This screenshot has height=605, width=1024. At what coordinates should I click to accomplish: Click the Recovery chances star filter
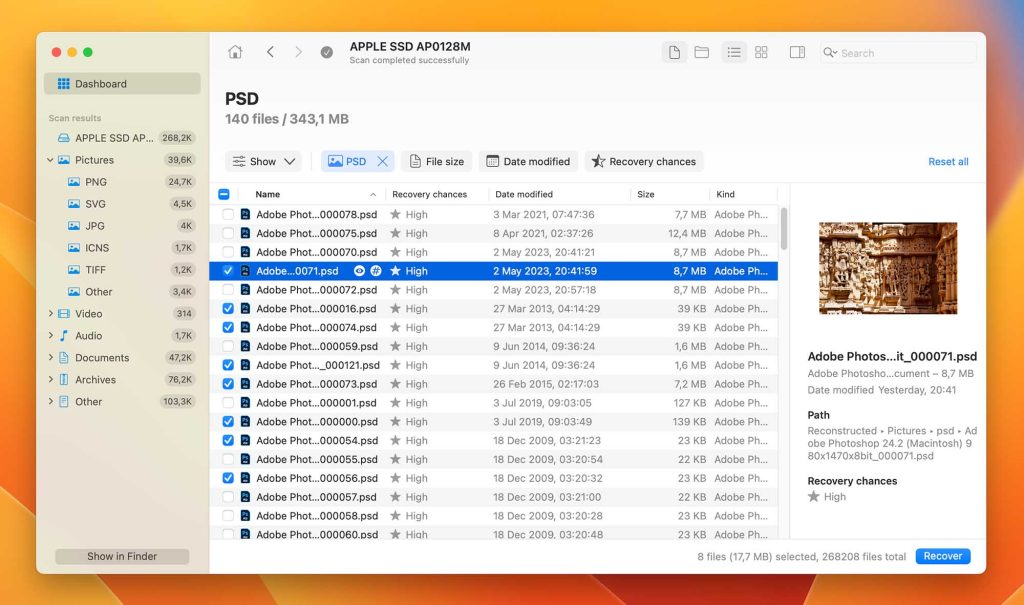click(x=644, y=161)
